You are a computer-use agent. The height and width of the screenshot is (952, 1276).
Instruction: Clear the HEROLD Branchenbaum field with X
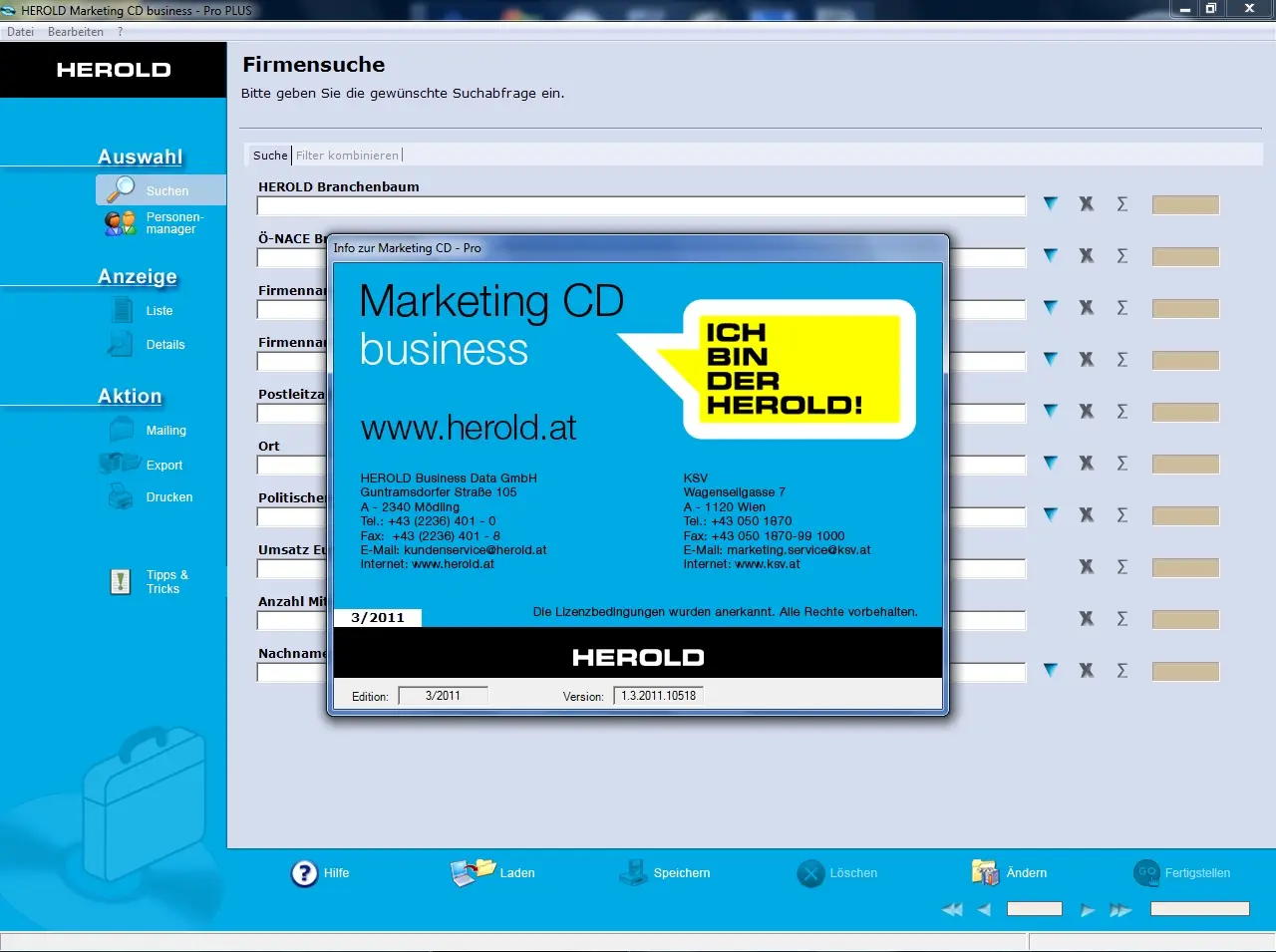click(1087, 203)
